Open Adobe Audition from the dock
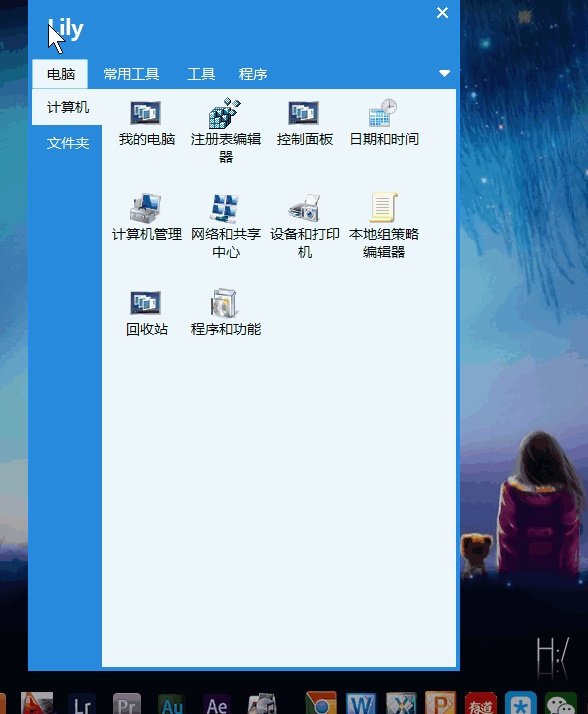Image resolution: width=588 pixels, height=714 pixels. coord(172,703)
